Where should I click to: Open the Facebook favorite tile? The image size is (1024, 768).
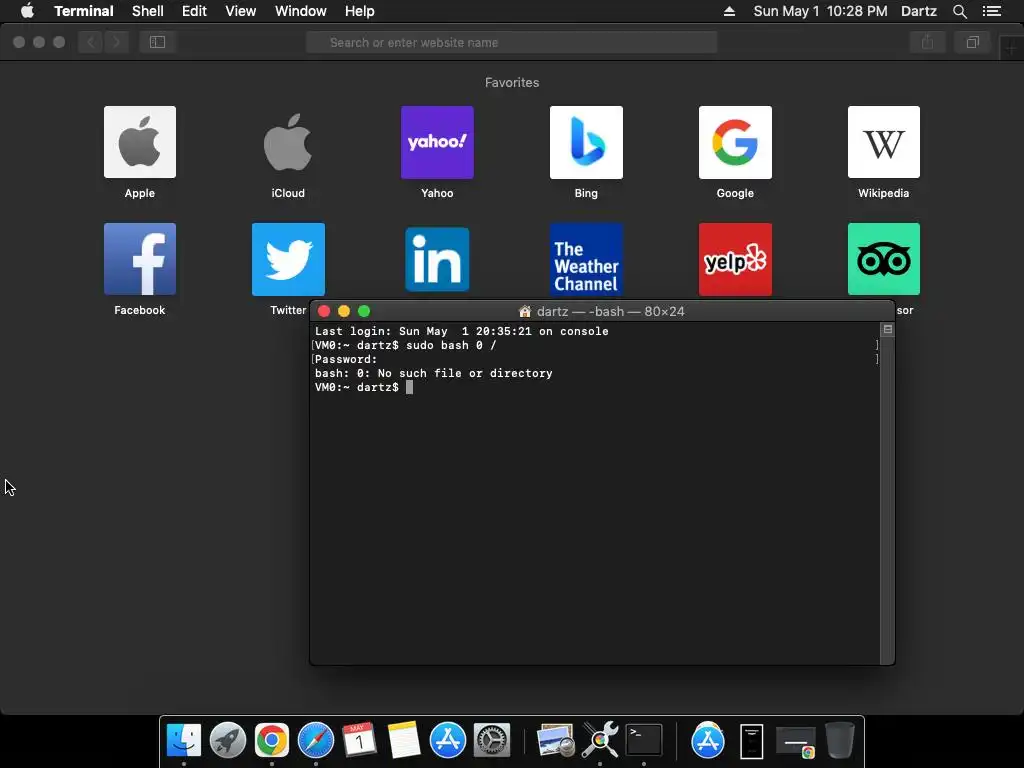click(x=140, y=259)
